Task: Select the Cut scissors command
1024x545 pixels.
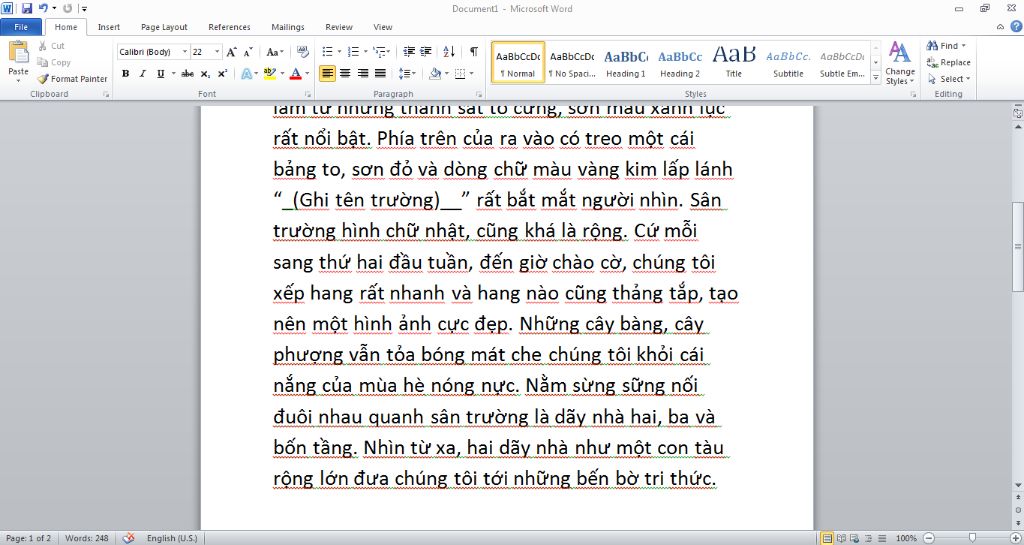Action: 51,46
